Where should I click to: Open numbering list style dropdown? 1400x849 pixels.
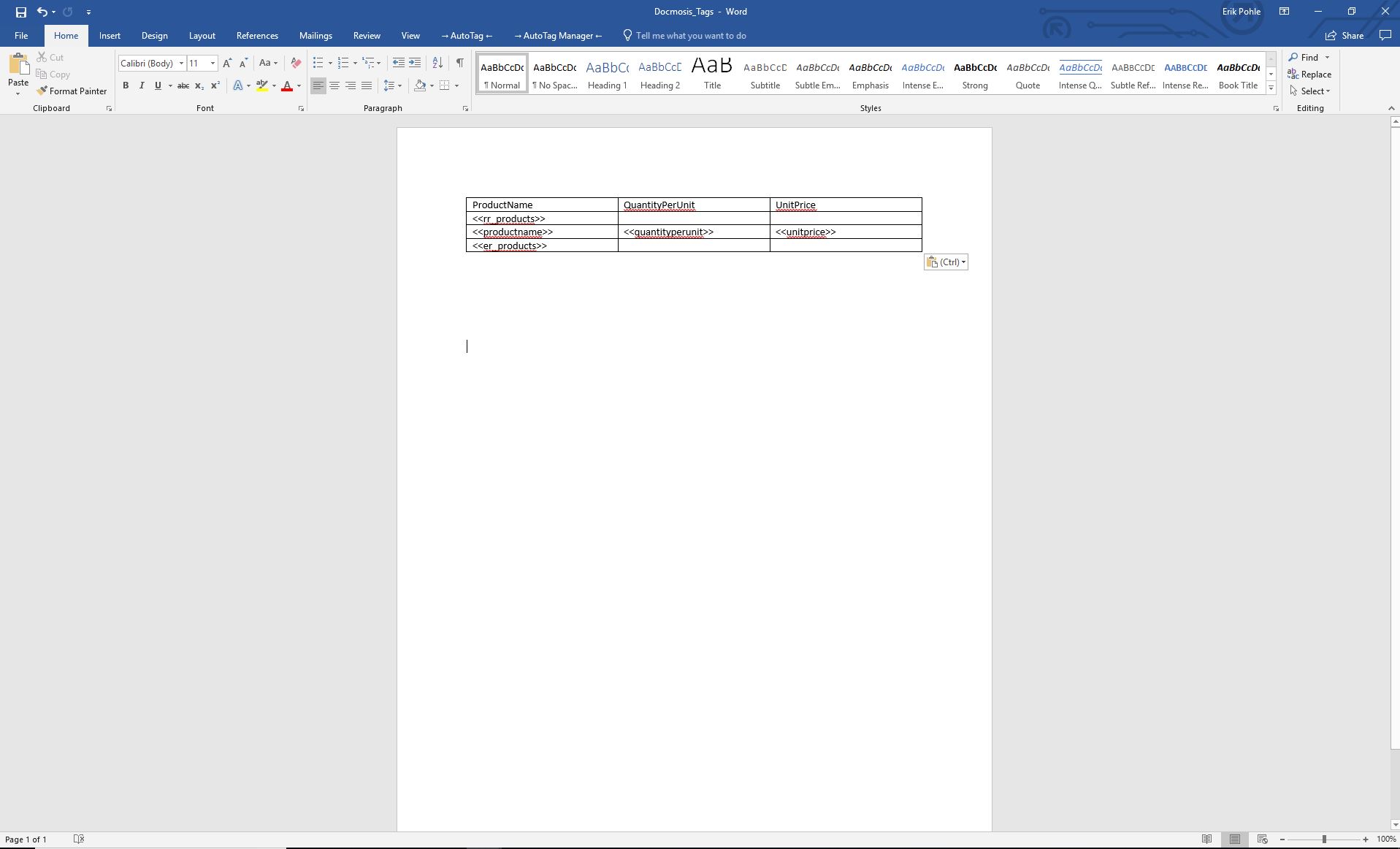[355, 64]
